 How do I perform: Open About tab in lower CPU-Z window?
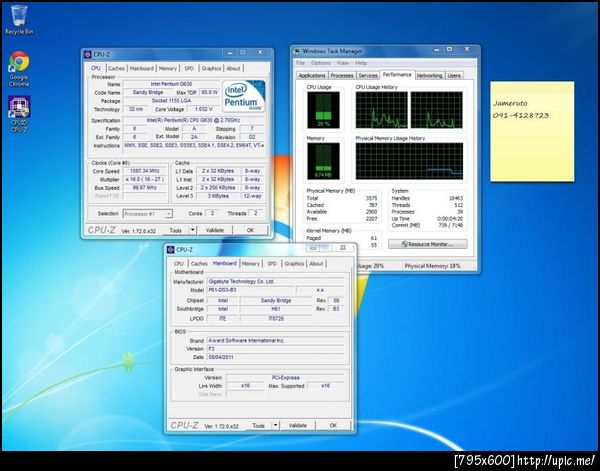click(x=316, y=264)
